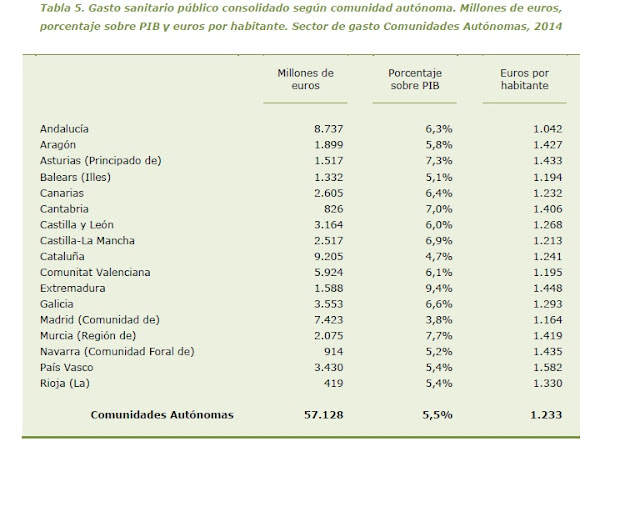Viewport: 640px width, 512px height.
Task: Click the 'Porcentaje sobre PIB' column header
Action: (x=415, y=79)
